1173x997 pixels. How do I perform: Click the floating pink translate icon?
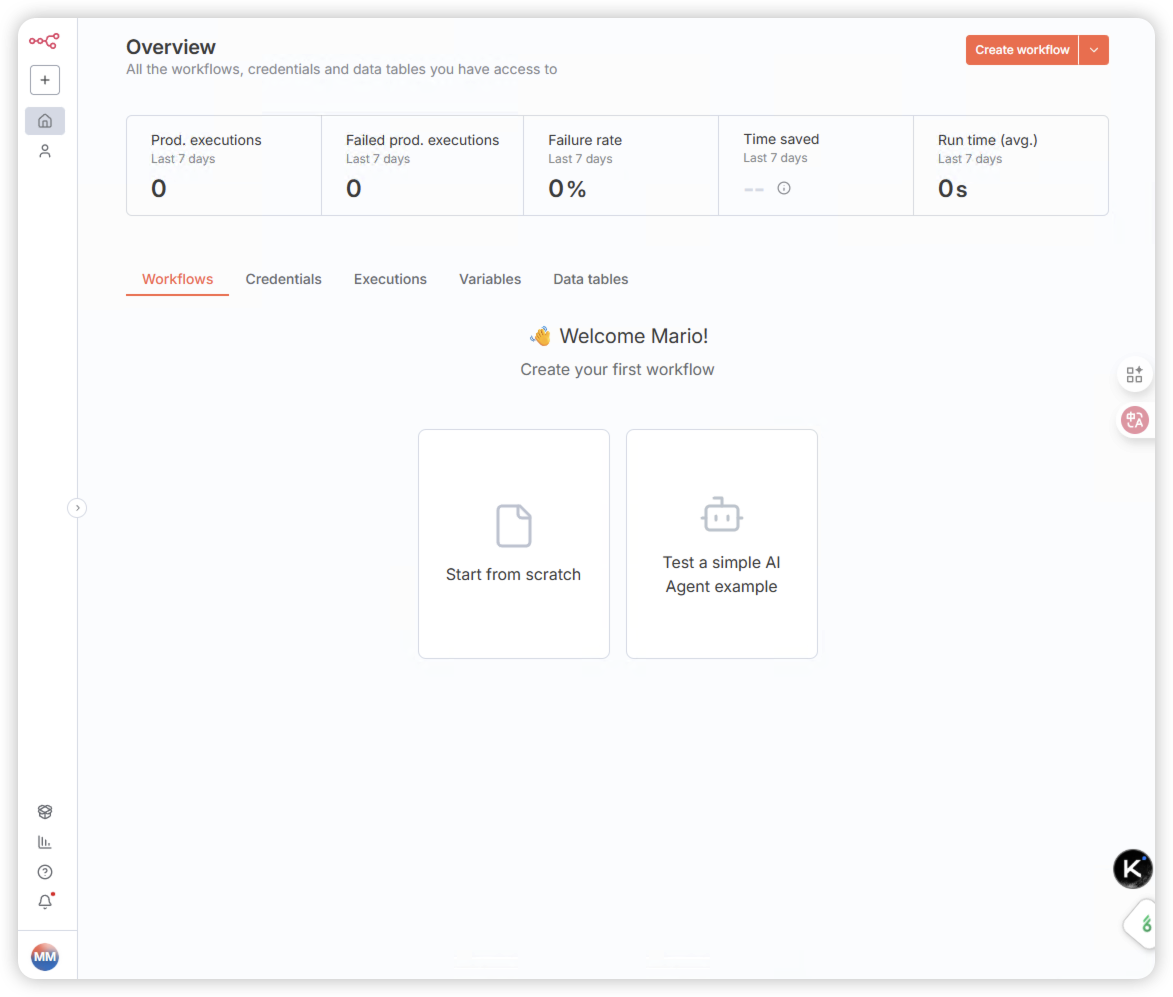(1135, 420)
